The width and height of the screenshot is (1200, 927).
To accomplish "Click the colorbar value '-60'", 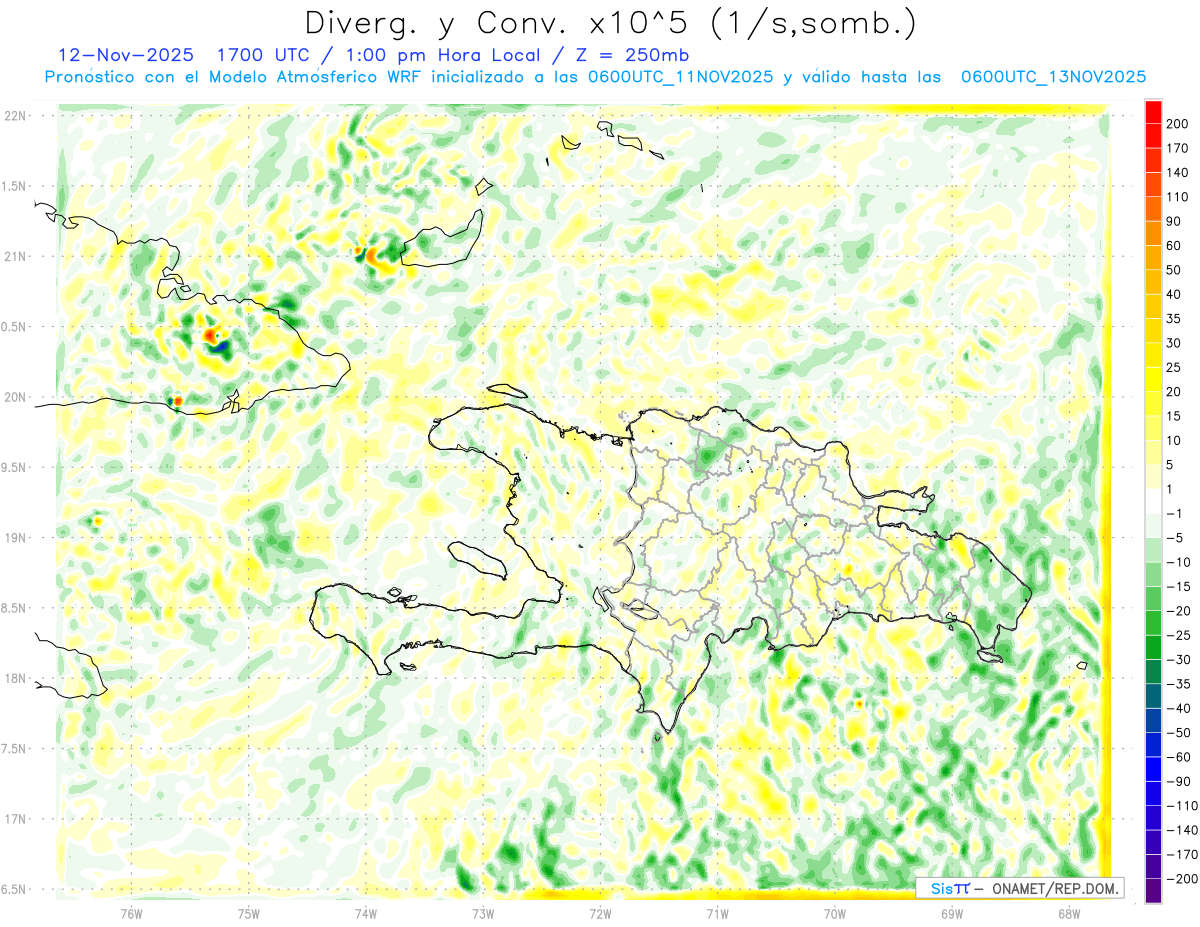I will coord(1179,757).
